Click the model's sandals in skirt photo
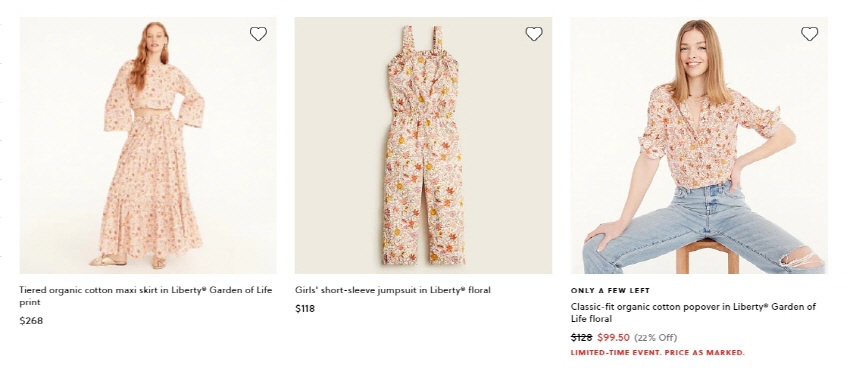This screenshot has width=850, height=370. tap(128, 262)
